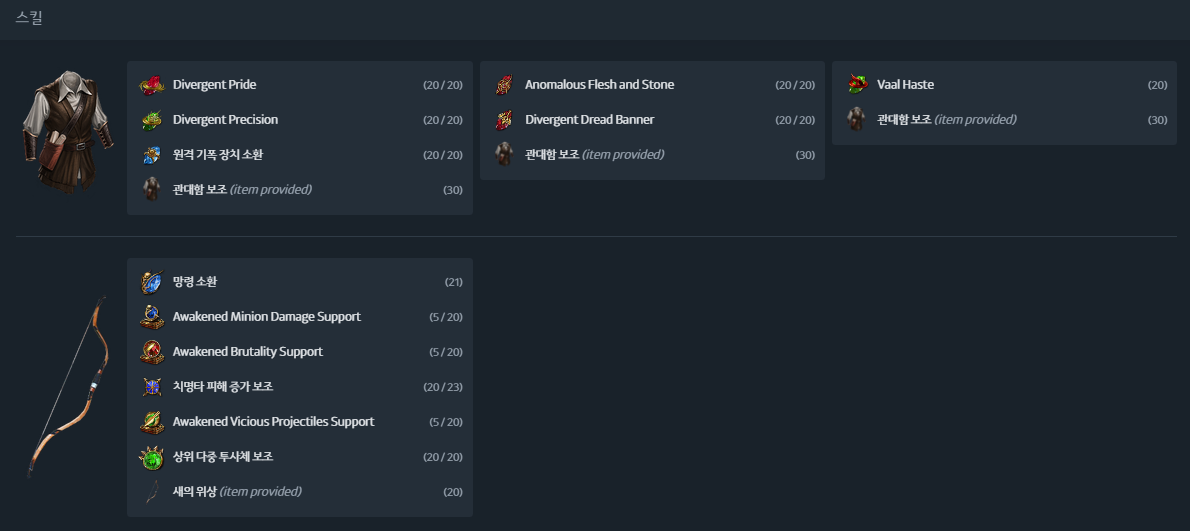Click (20 / 23) level of 치명타 피해 증가 보조
1190x531 pixels.
[x=443, y=387]
